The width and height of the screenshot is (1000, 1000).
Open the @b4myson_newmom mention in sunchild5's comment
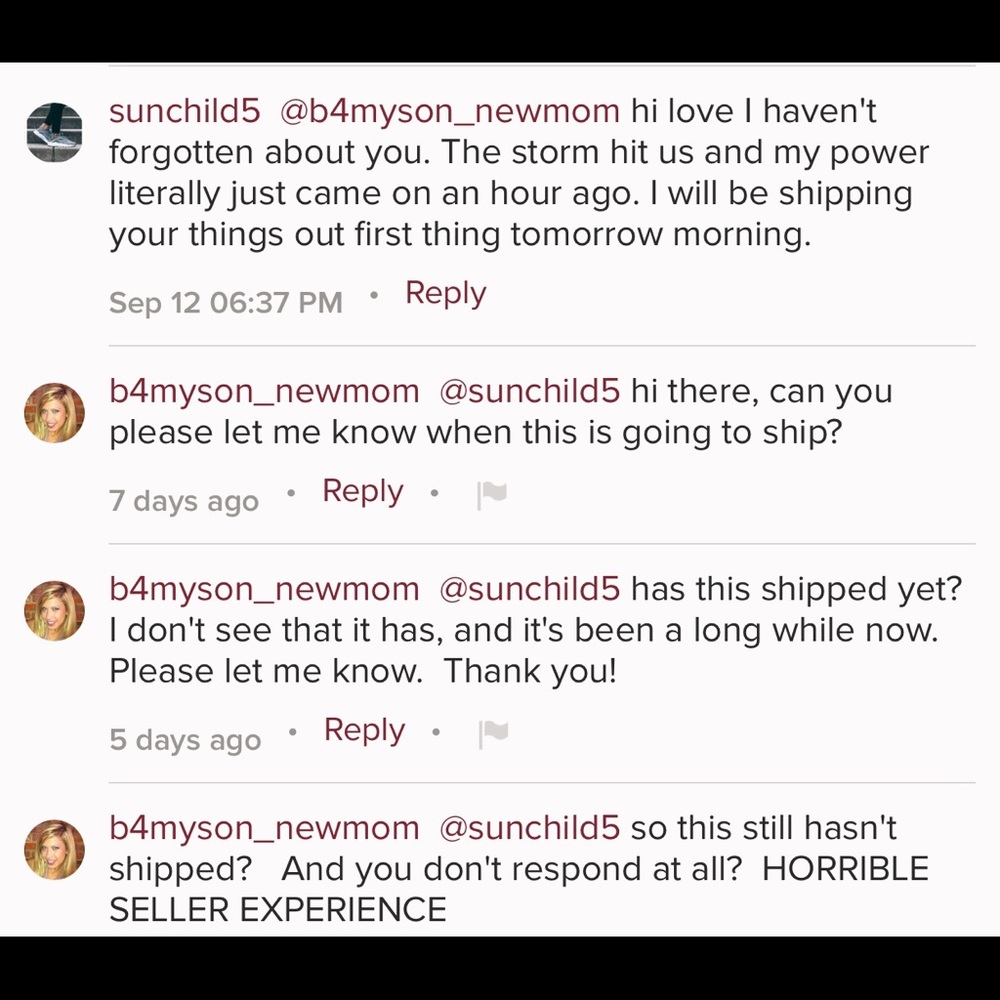450,112
